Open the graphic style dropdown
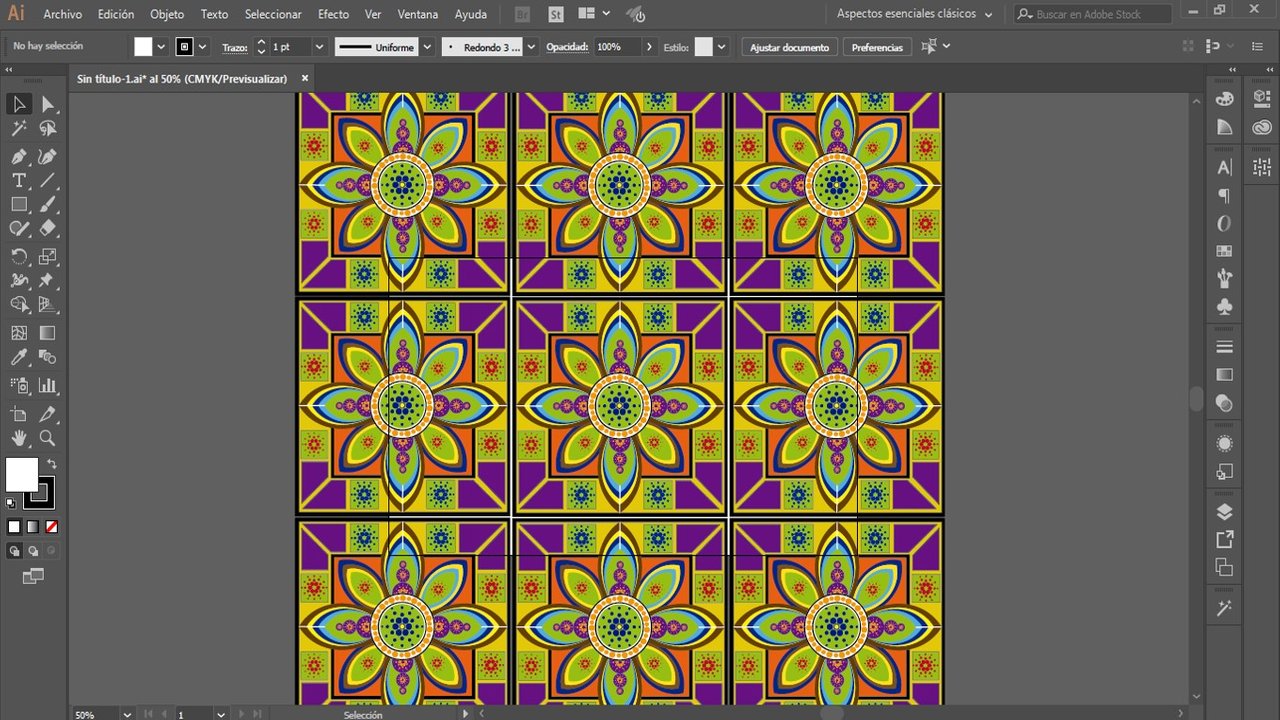 [721, 47]
